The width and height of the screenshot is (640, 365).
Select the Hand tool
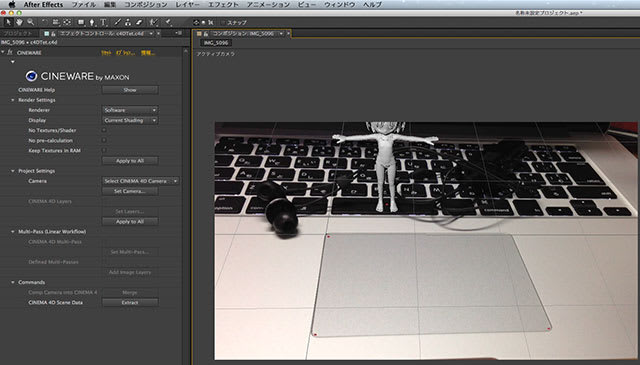click(19, 22)
